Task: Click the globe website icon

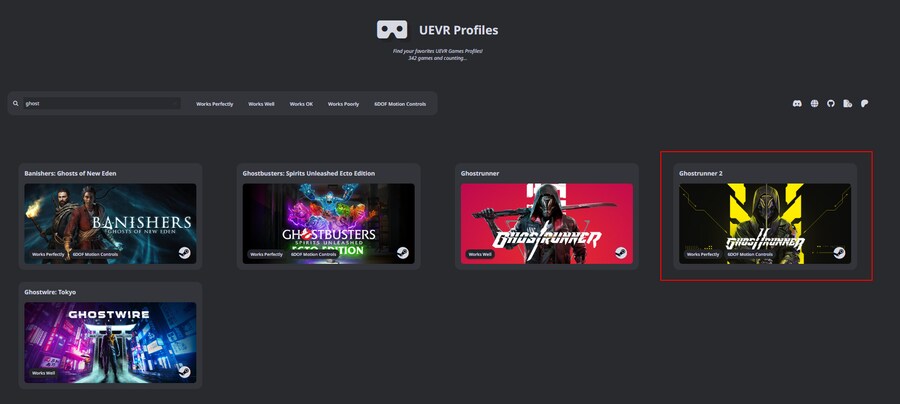Action: 814,103
